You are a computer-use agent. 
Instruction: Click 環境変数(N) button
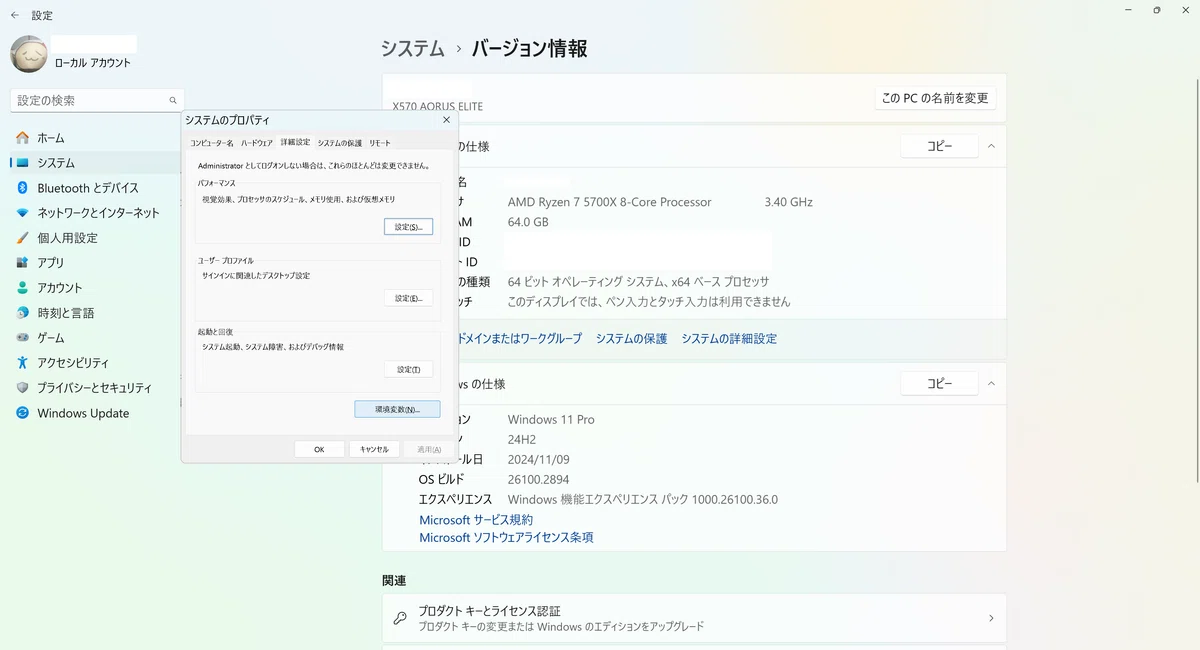click(397, 409)
